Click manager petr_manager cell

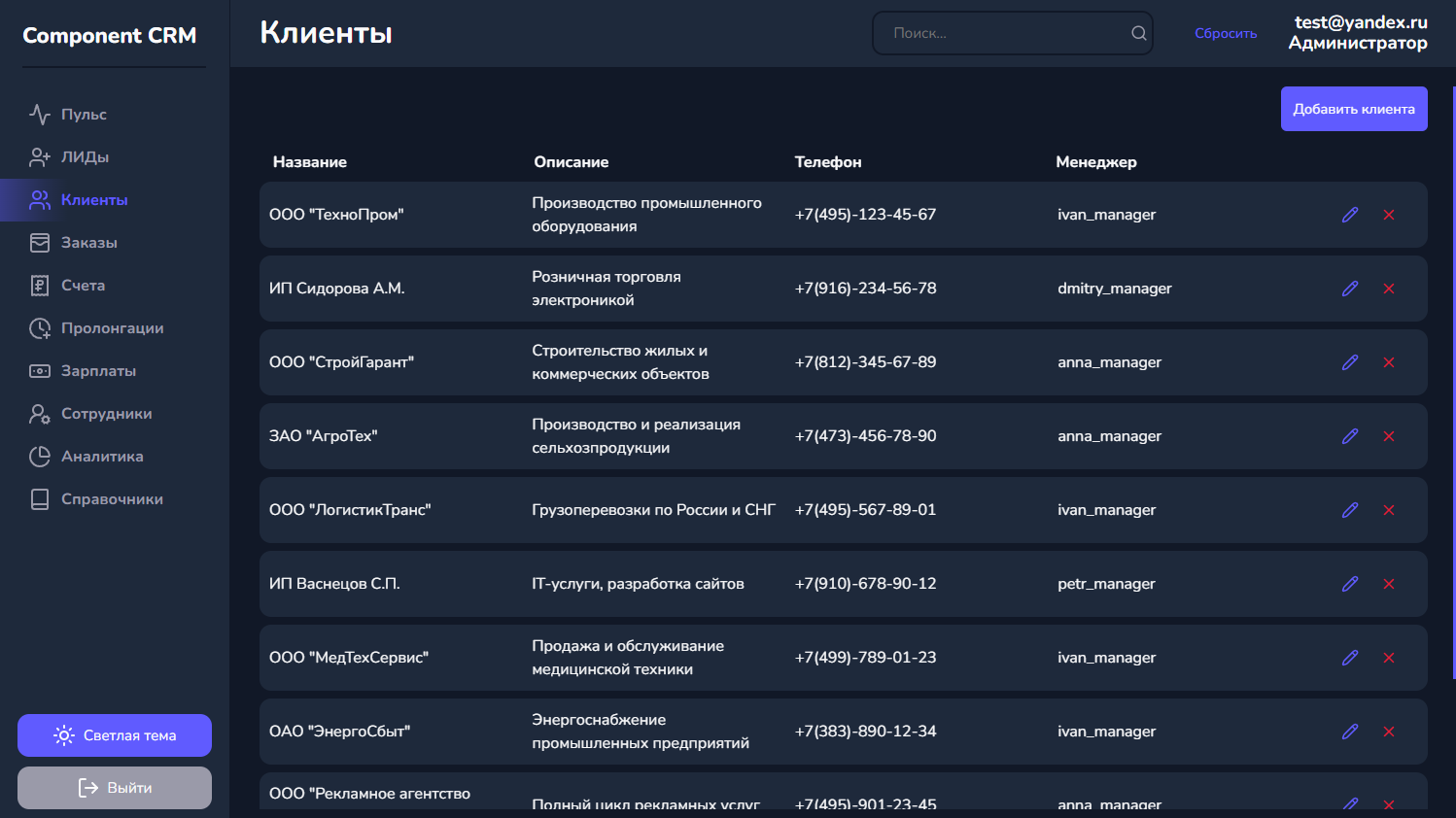[1106, 584]
